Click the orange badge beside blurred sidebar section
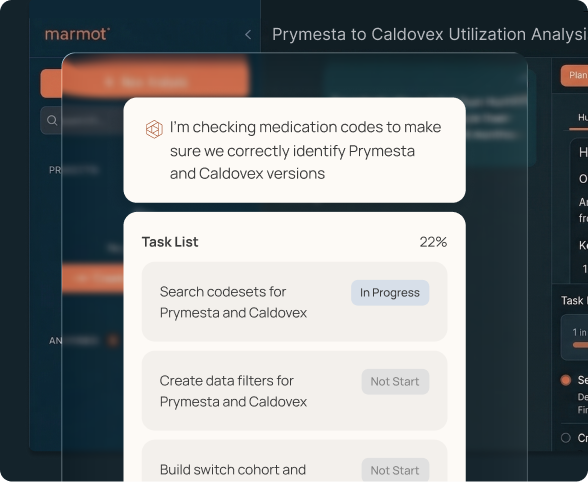The image size is (588, 482). coord(112,340)
